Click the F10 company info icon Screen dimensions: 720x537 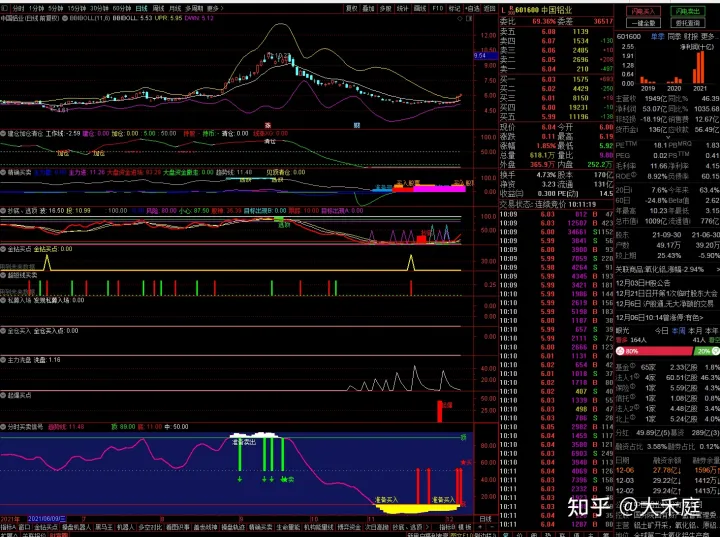(437, 7)
